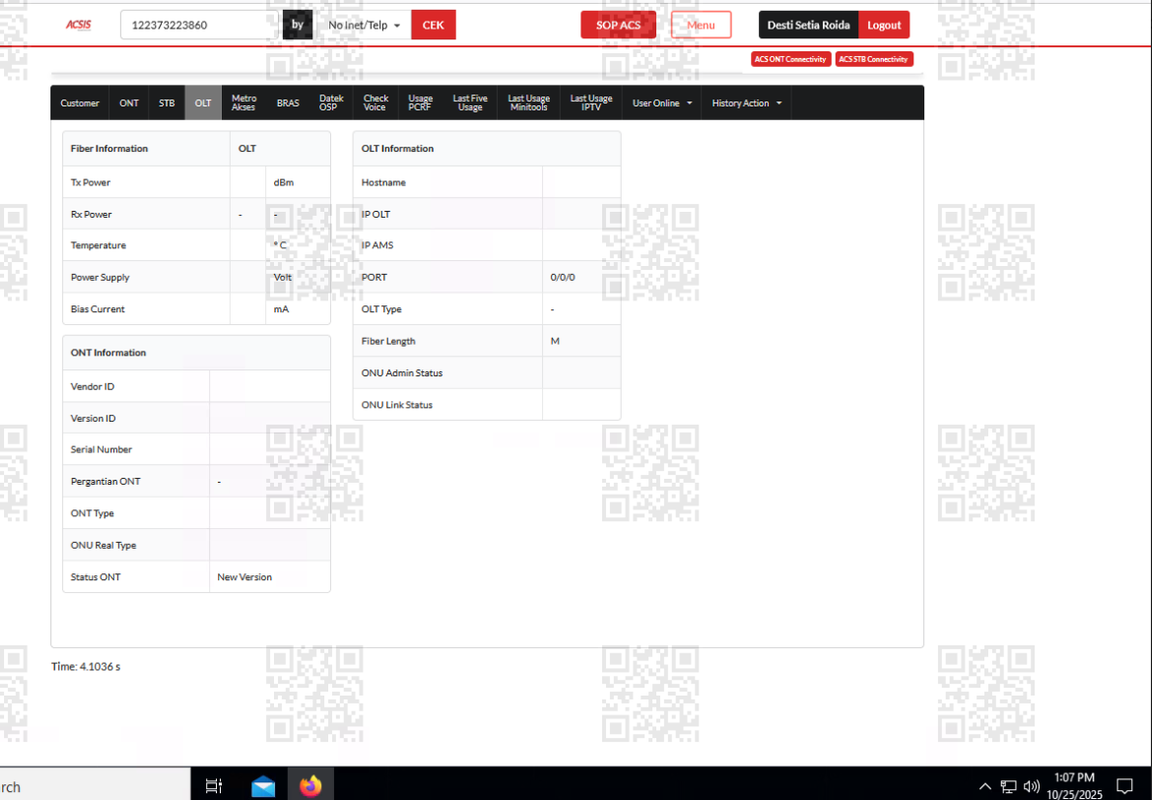Open the Last Usage IPTV tab
1152x800 pixels.
[591, 103]
